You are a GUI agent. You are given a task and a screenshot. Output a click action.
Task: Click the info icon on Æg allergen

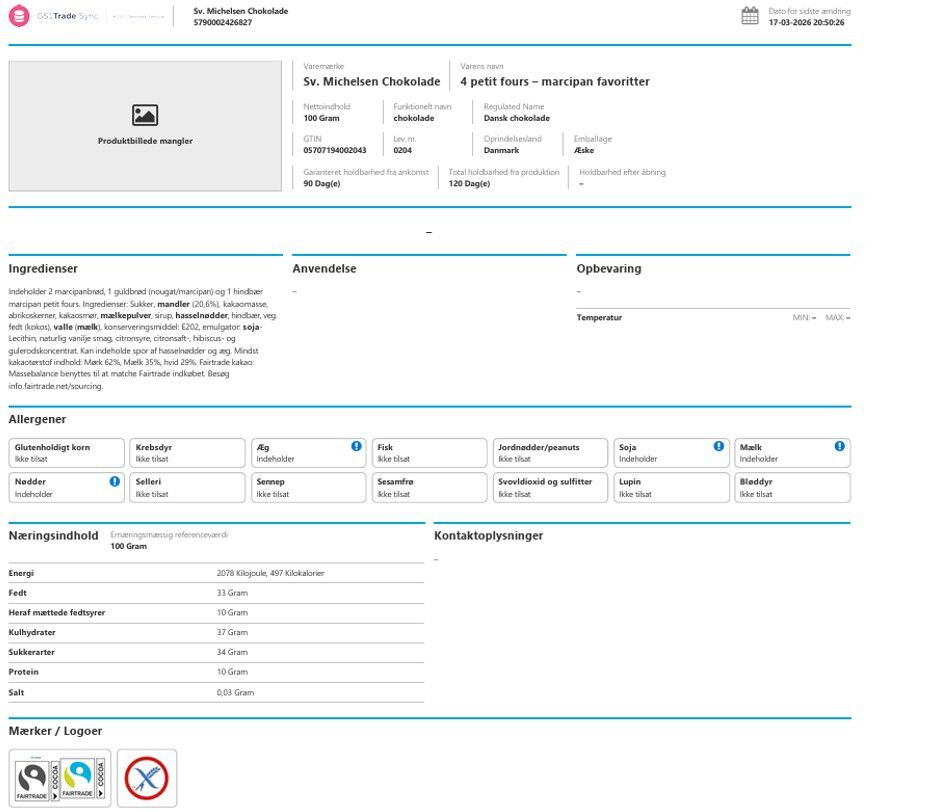pyautogui.click(x=356, y=446)
